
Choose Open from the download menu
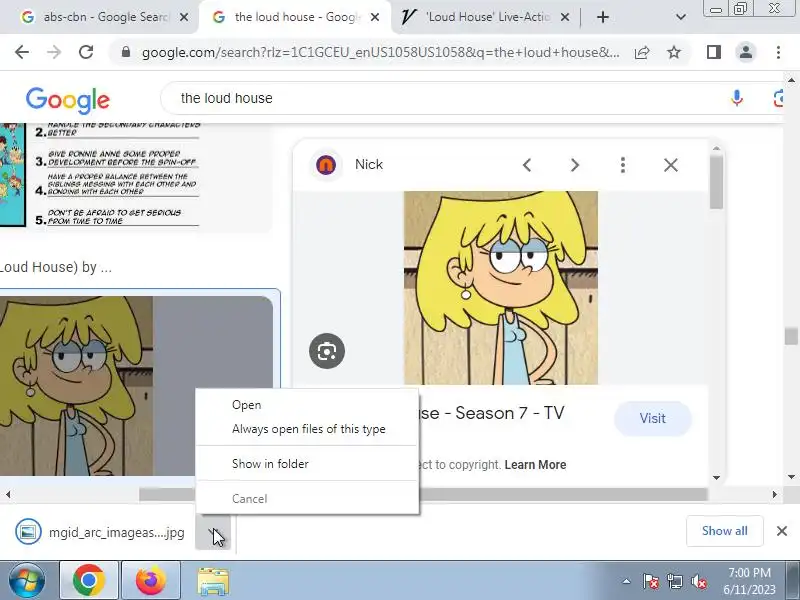307,405
